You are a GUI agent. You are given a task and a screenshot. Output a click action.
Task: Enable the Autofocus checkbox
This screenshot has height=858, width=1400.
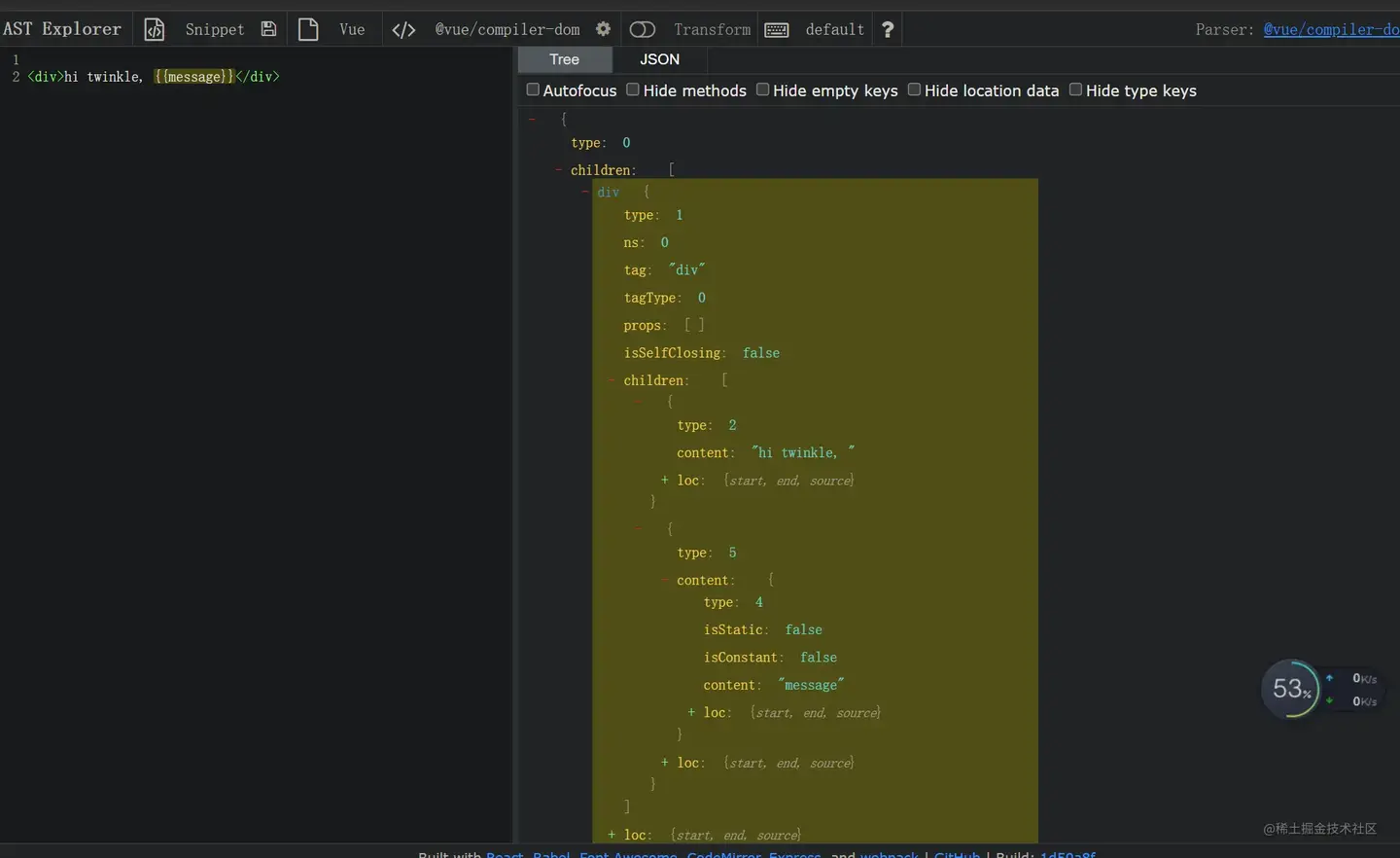pos(533,90)
